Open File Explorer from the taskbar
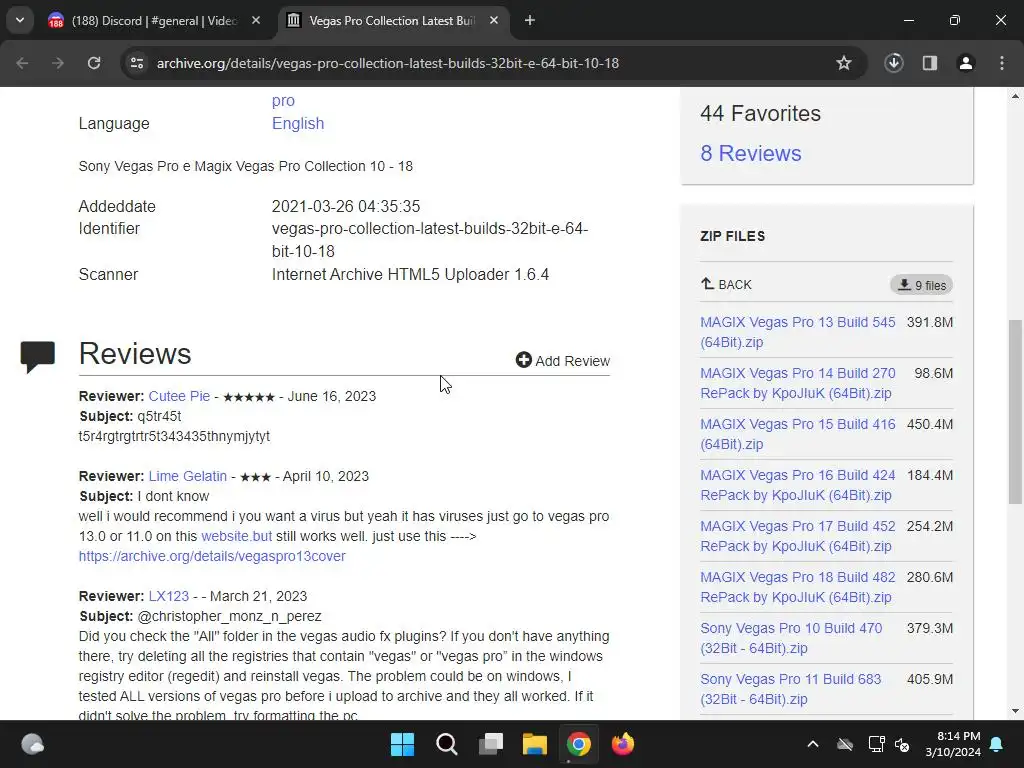The height and width of the screenshot is (768, 1024). coord(534,744)
